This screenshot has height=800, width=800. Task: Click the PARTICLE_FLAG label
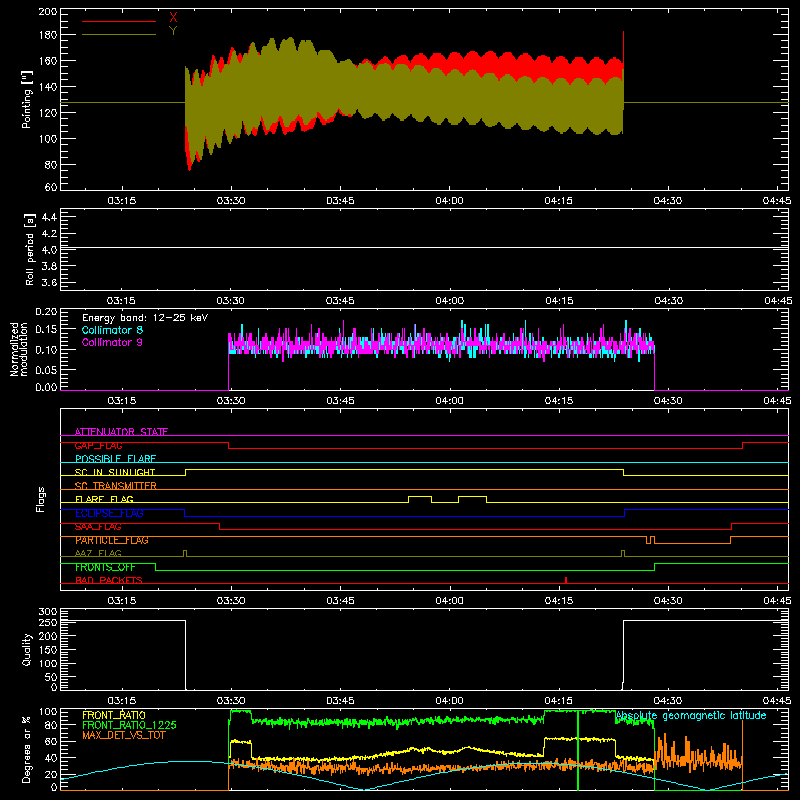coord(112,540)
